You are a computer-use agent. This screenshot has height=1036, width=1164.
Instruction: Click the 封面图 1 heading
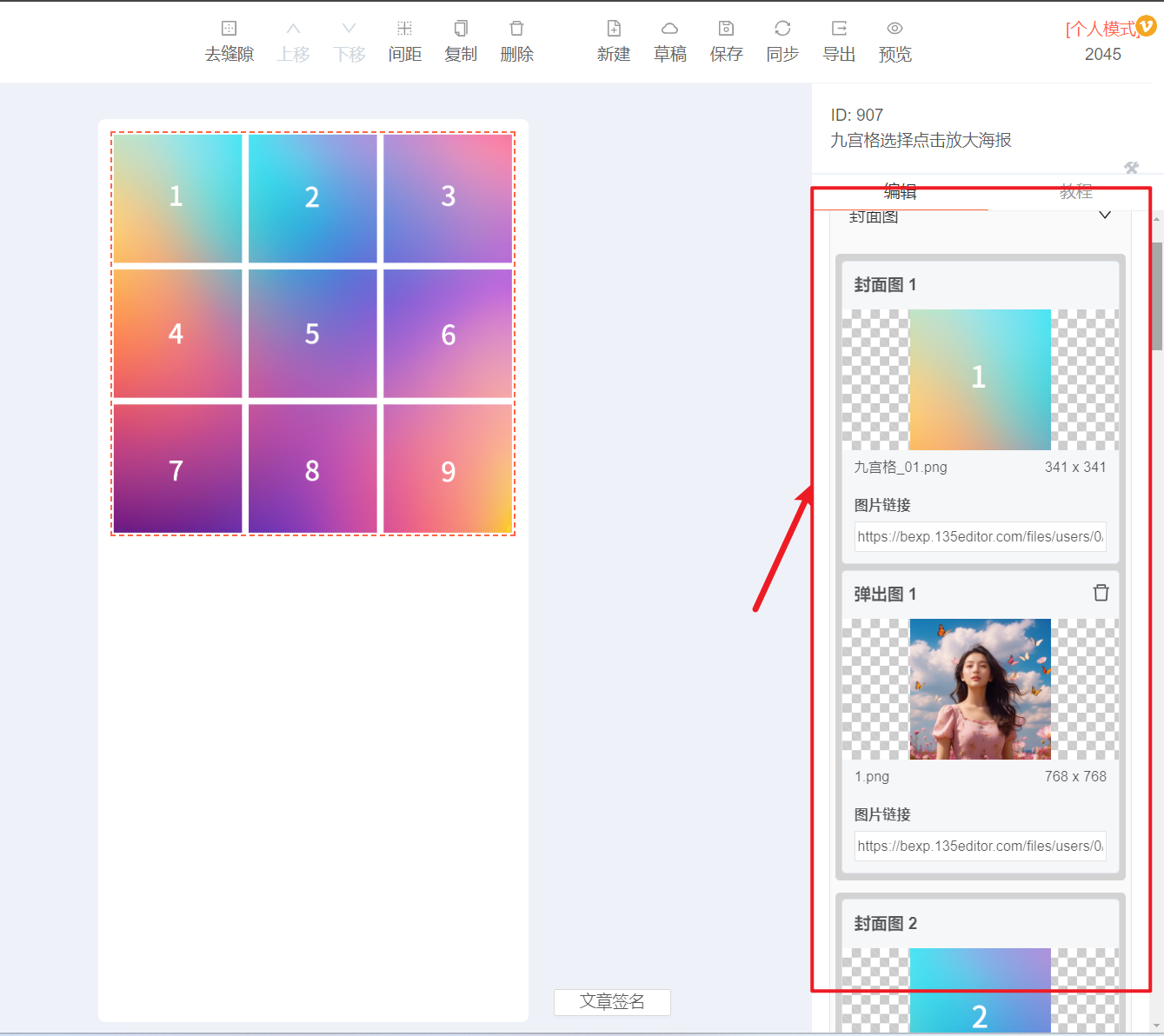885,284
